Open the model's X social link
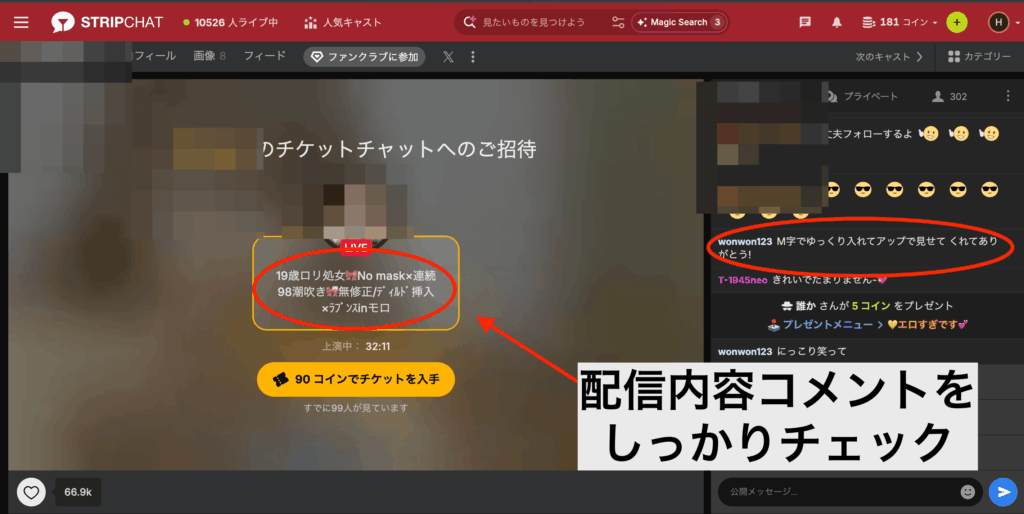1024x514 pixels. [448, 57]
